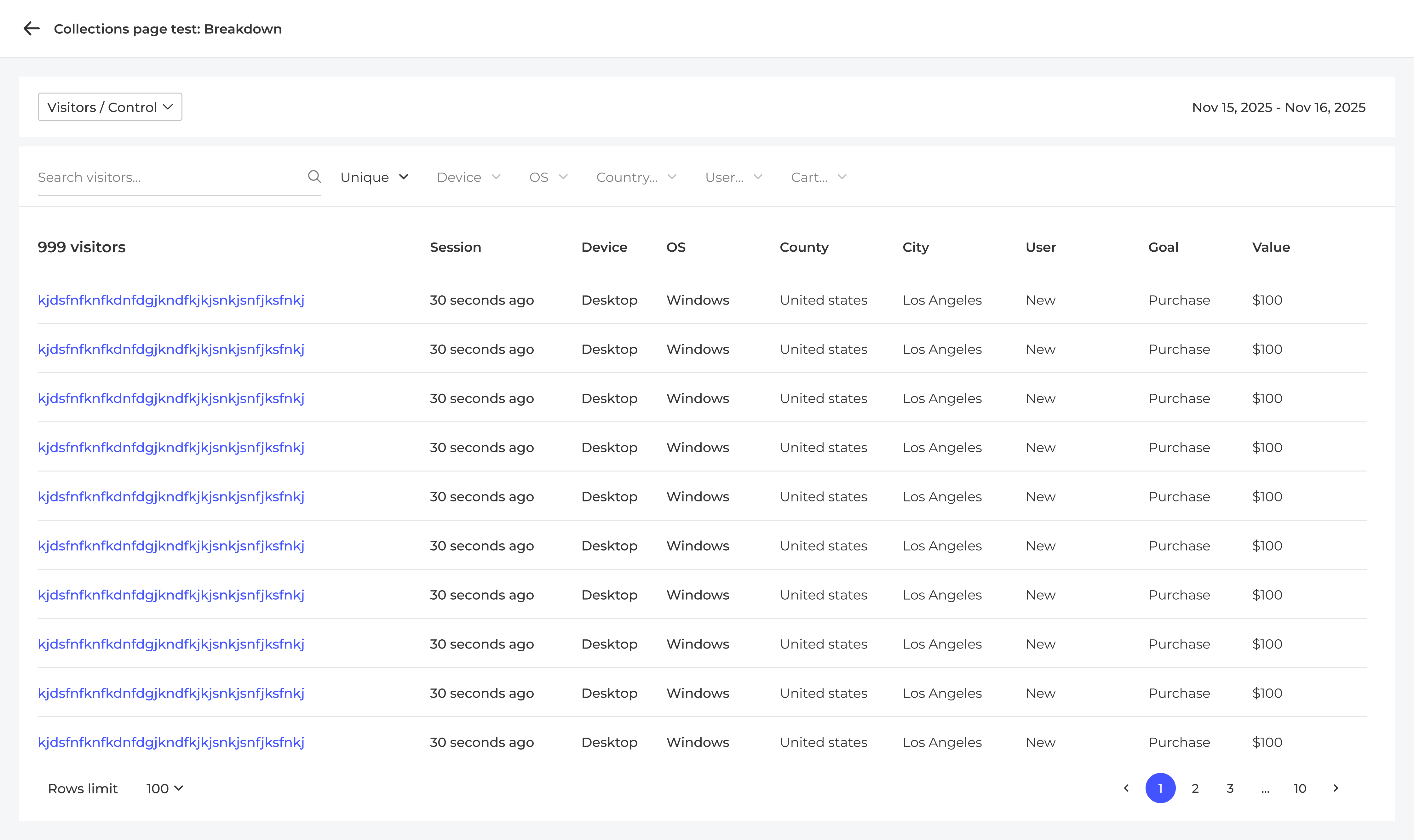Open the User filter dropdown
Screen dimensions: 1414x840
pos(733,177)
